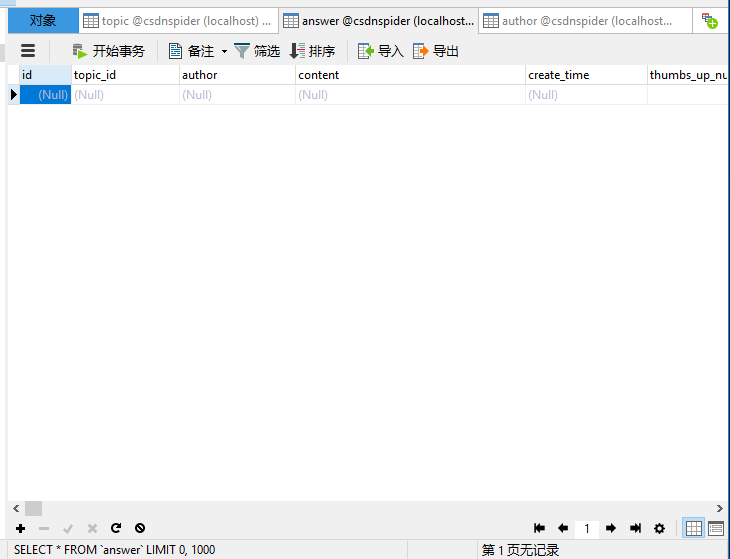This screenshot has height=559, width=730.
Task: Click the thumbs_up_nums column header
Action: [x=688, y=75]
